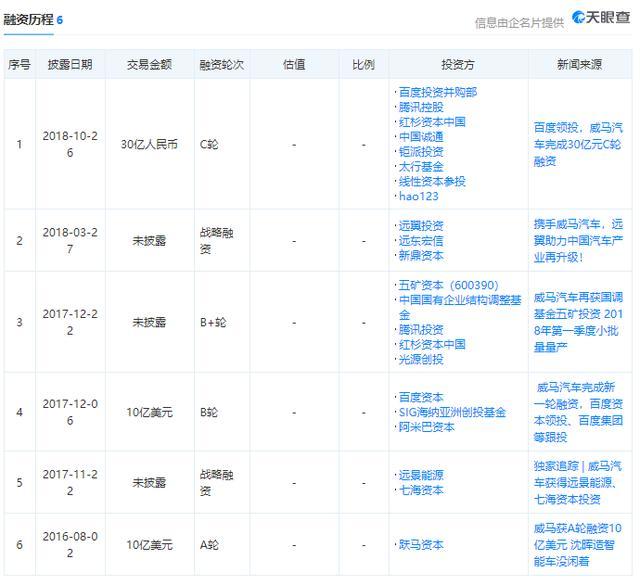Open investor link 光源创投
Image resolution: width=640 pixels, height=585 pixels.
tap(421, 360)
